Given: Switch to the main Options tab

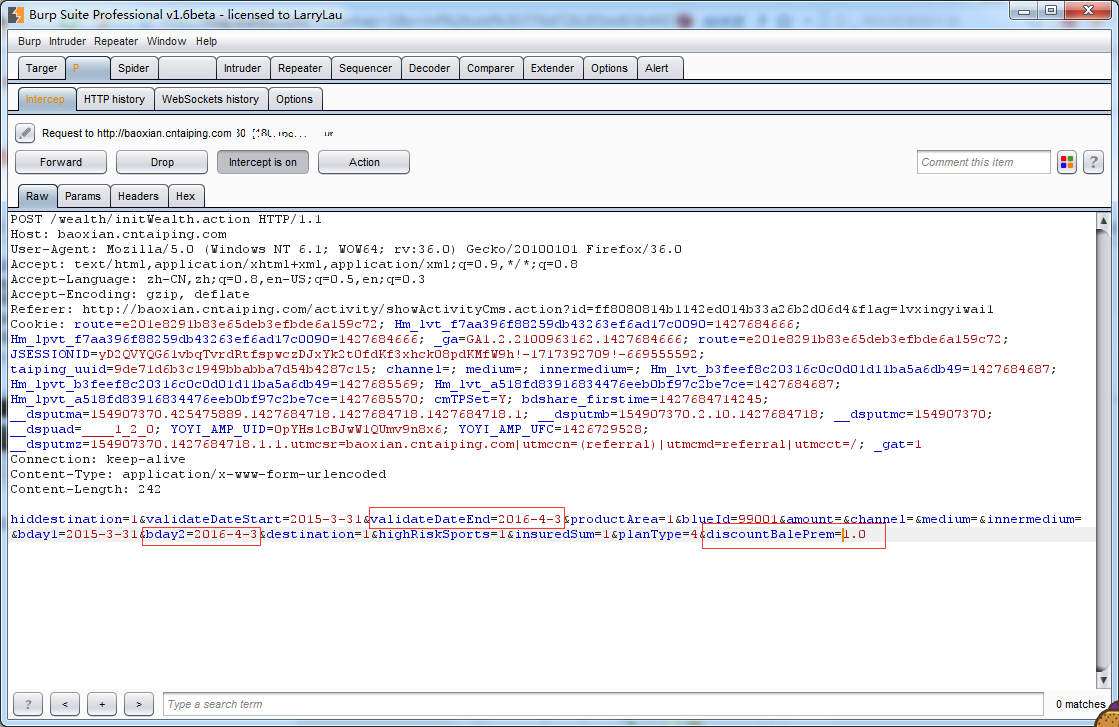Looking at the screenshot, I should tap(609, 68).
